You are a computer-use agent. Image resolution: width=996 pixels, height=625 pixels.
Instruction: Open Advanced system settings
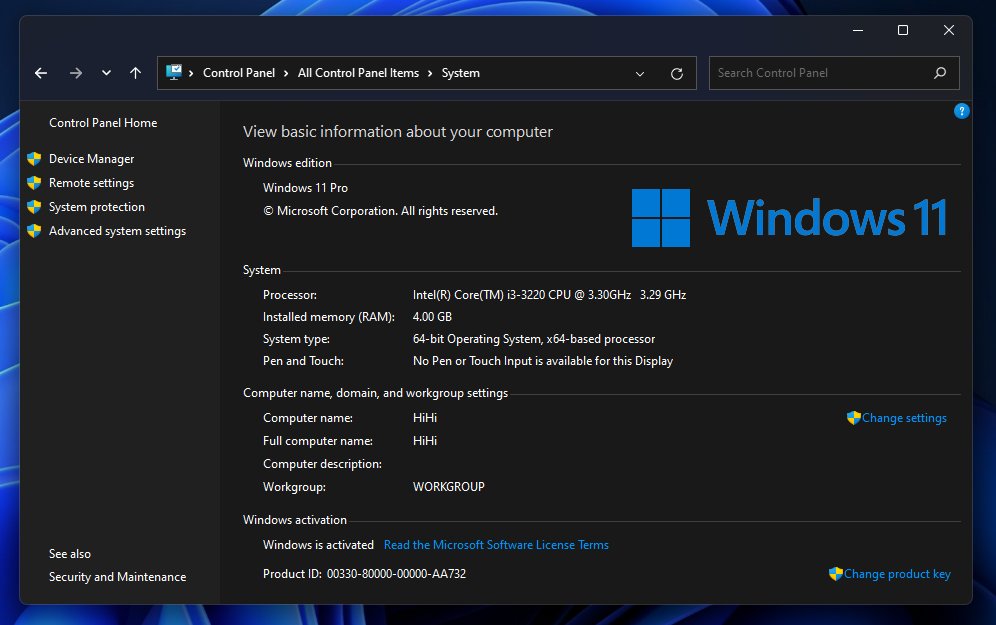click(x=117, y=231)
